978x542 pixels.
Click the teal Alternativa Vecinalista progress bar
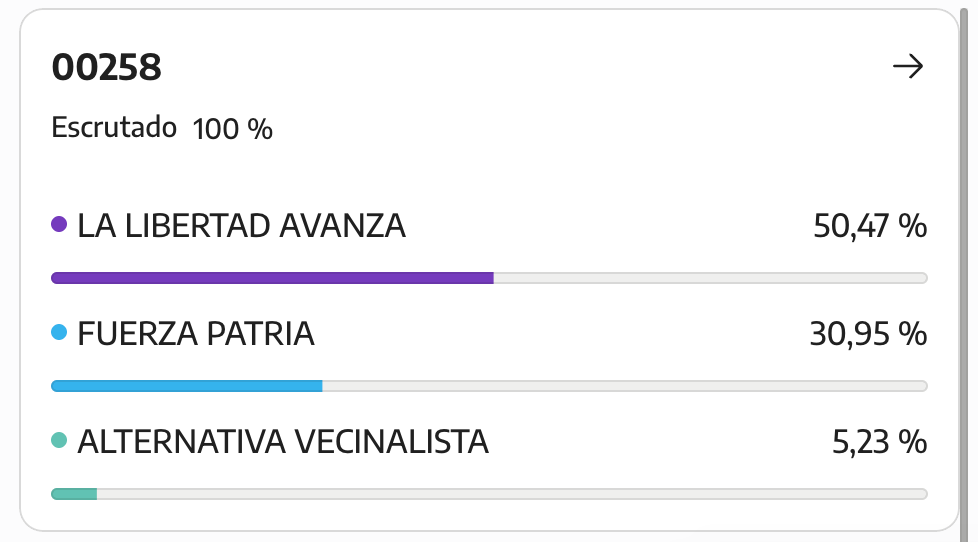(74, 494)
